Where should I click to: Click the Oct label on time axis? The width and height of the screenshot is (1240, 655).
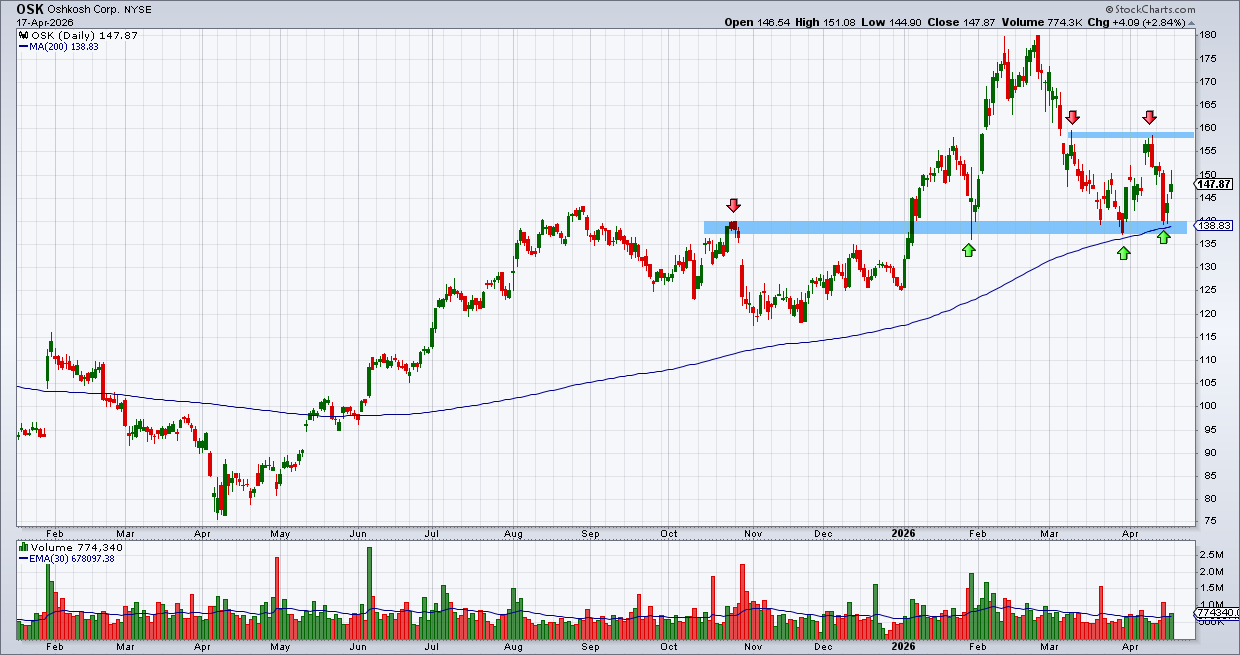pyautogui.click(x=668, y=534)
